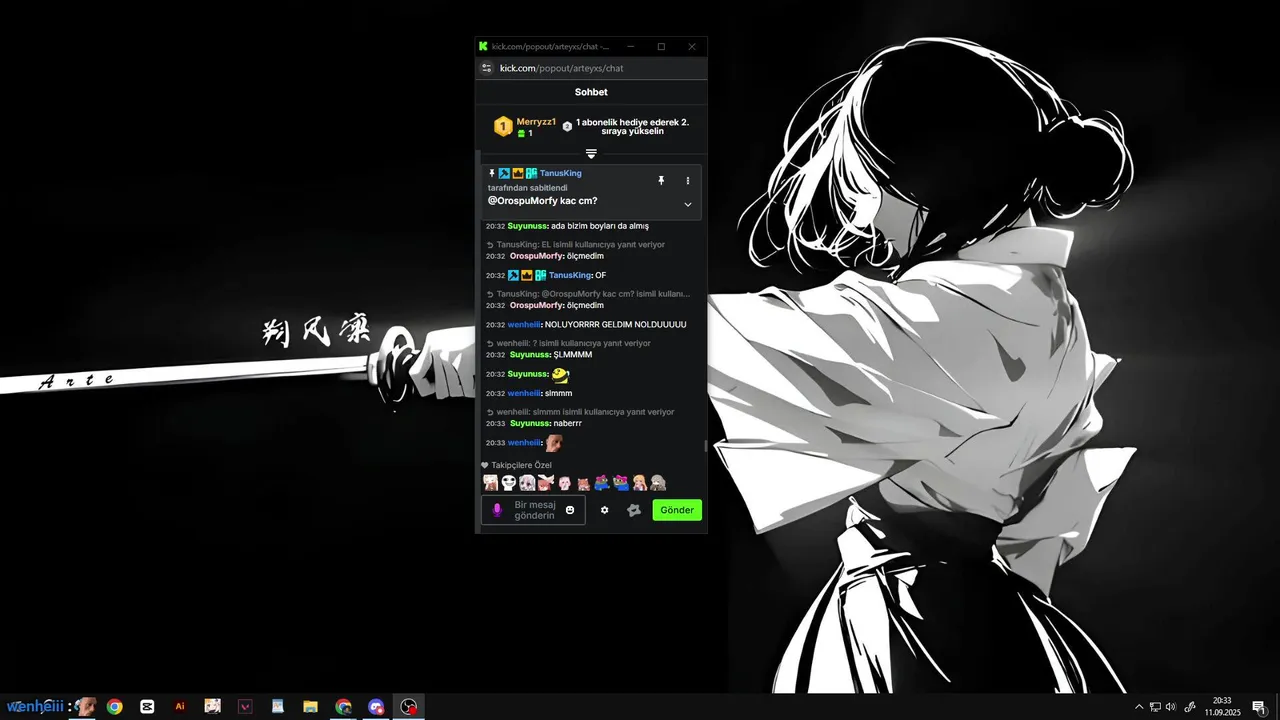Viewport: 1280px width, 720px height.
Task: Click the gold rank 1 badge
Action: click(503, 127)
